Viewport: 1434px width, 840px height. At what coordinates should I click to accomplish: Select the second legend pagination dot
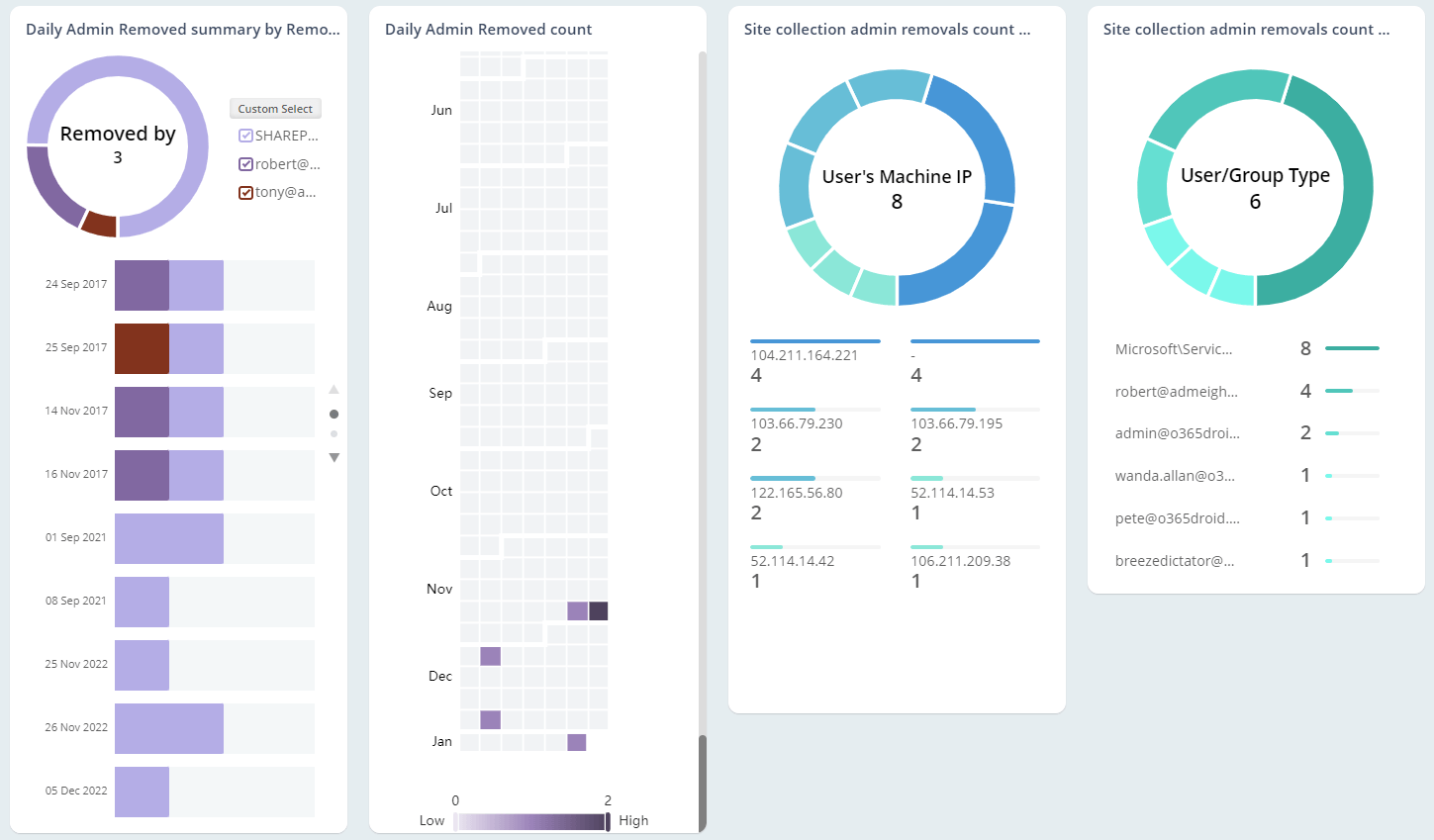(334, 433)
